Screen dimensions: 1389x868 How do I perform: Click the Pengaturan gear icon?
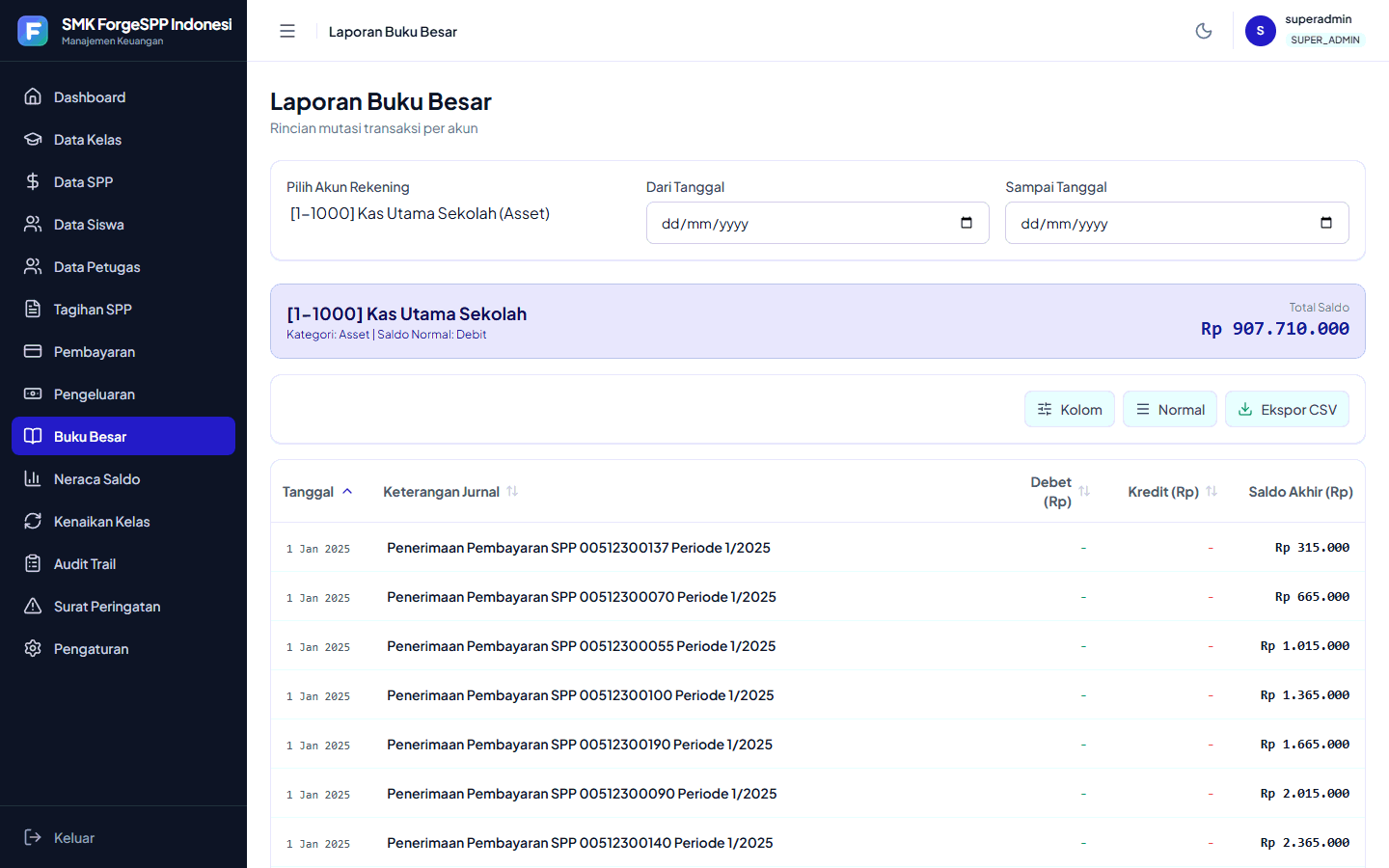click(33, 648)
